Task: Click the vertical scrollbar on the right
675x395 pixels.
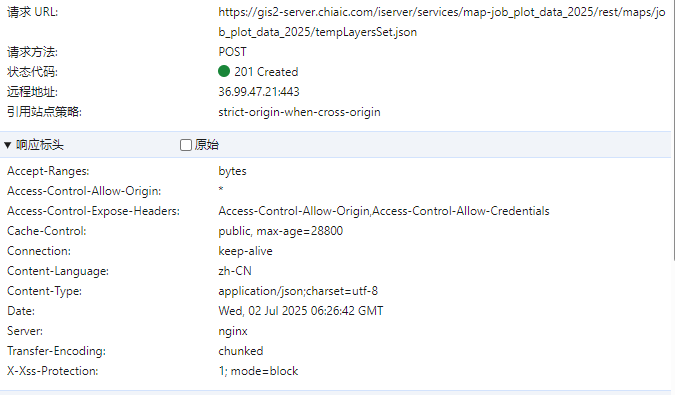Action: tap(673, 129)
